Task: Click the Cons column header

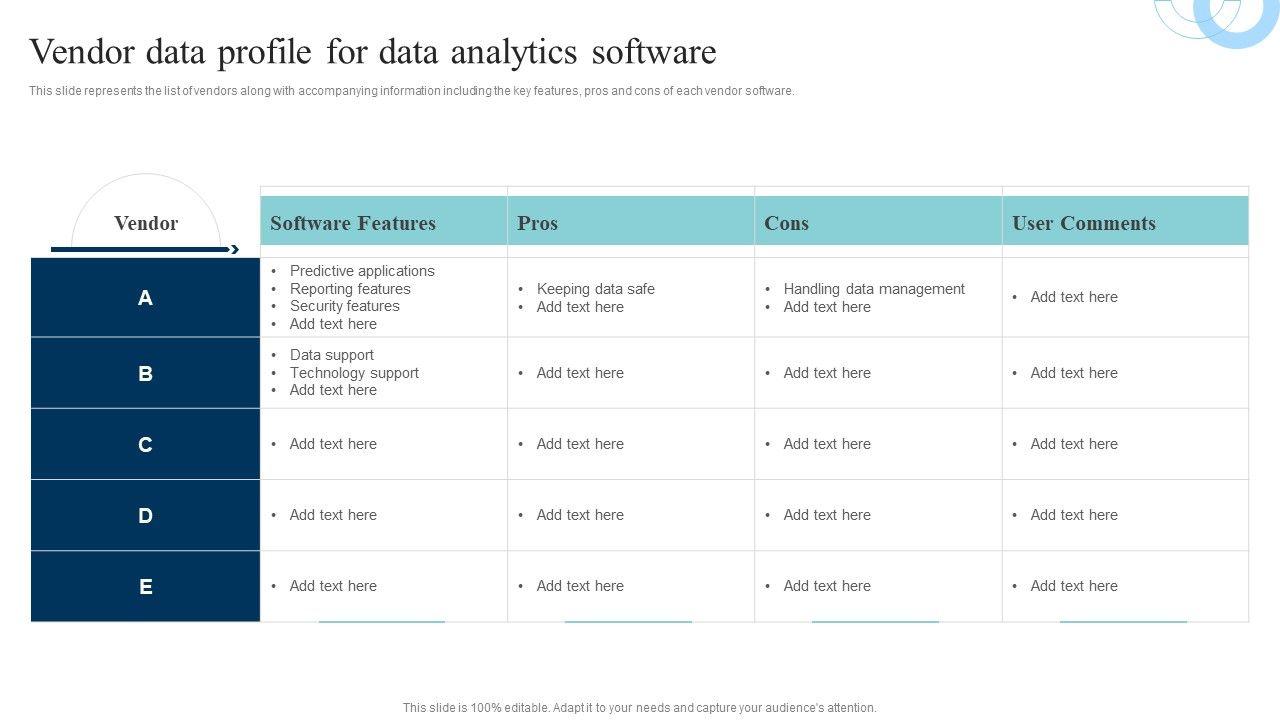Action: (x=787, y=223)
